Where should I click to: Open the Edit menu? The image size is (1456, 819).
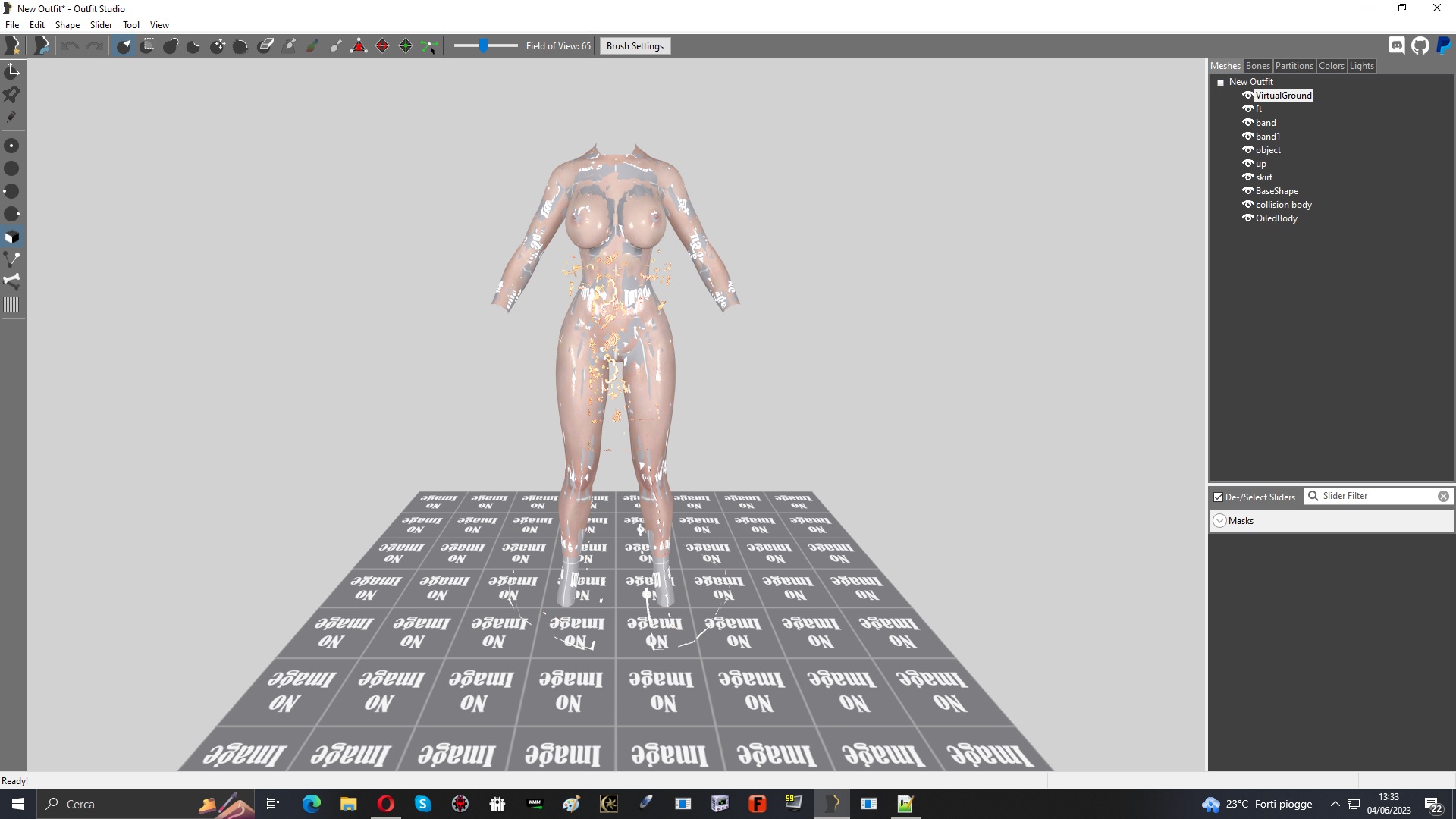(37, 25)
